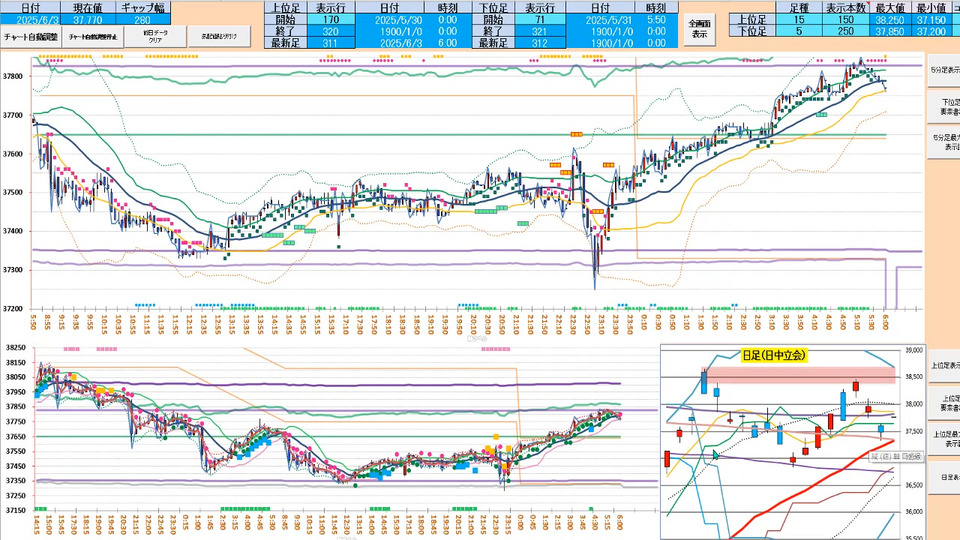
Task: Click the fourth top-left macro button beside 前日データクリア
Action: point(219,37)
